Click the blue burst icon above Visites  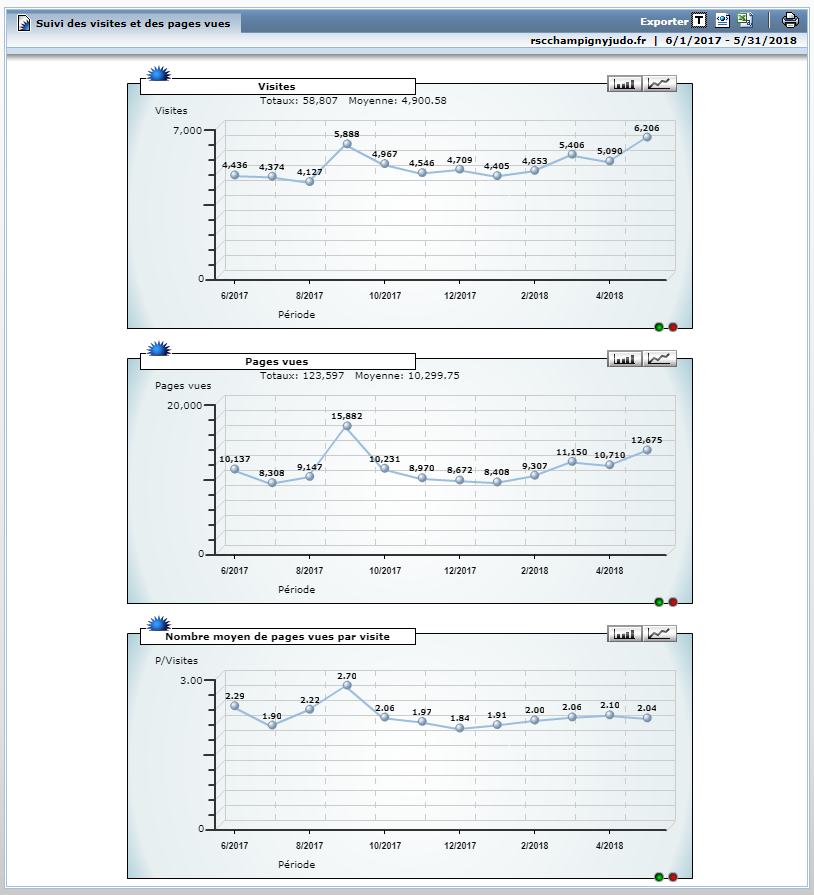[159, 74]
